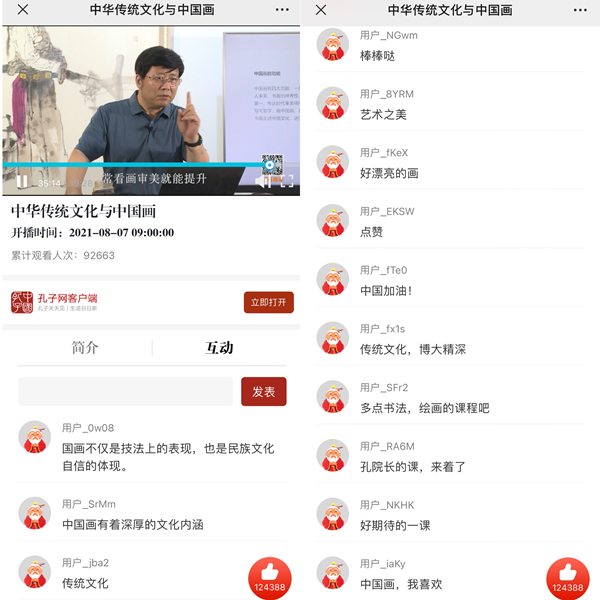This screenshot has height=600, width=600.
Task: Click avatar of 用户_fTe0
Action: pyautogui.click(x=332, y=280)
